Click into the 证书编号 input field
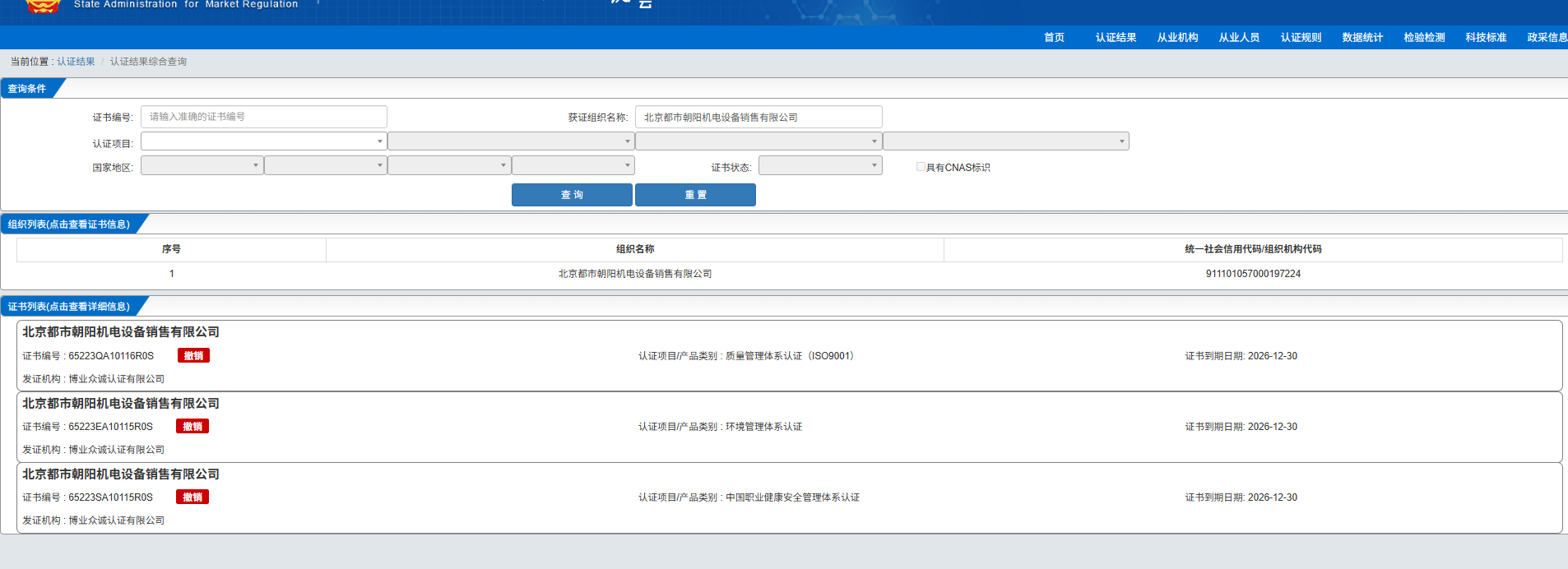Image resolution: width=1568 pixels, height=569 pixels. point(263,117)
